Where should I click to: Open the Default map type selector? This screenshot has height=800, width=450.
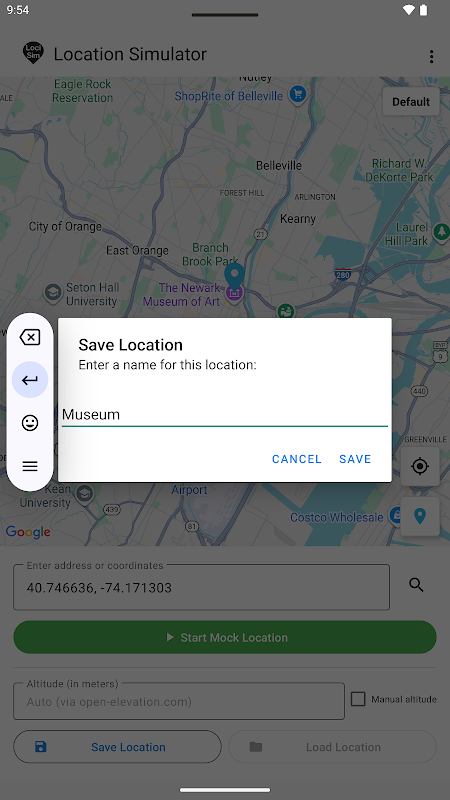[x=411, y=102]
